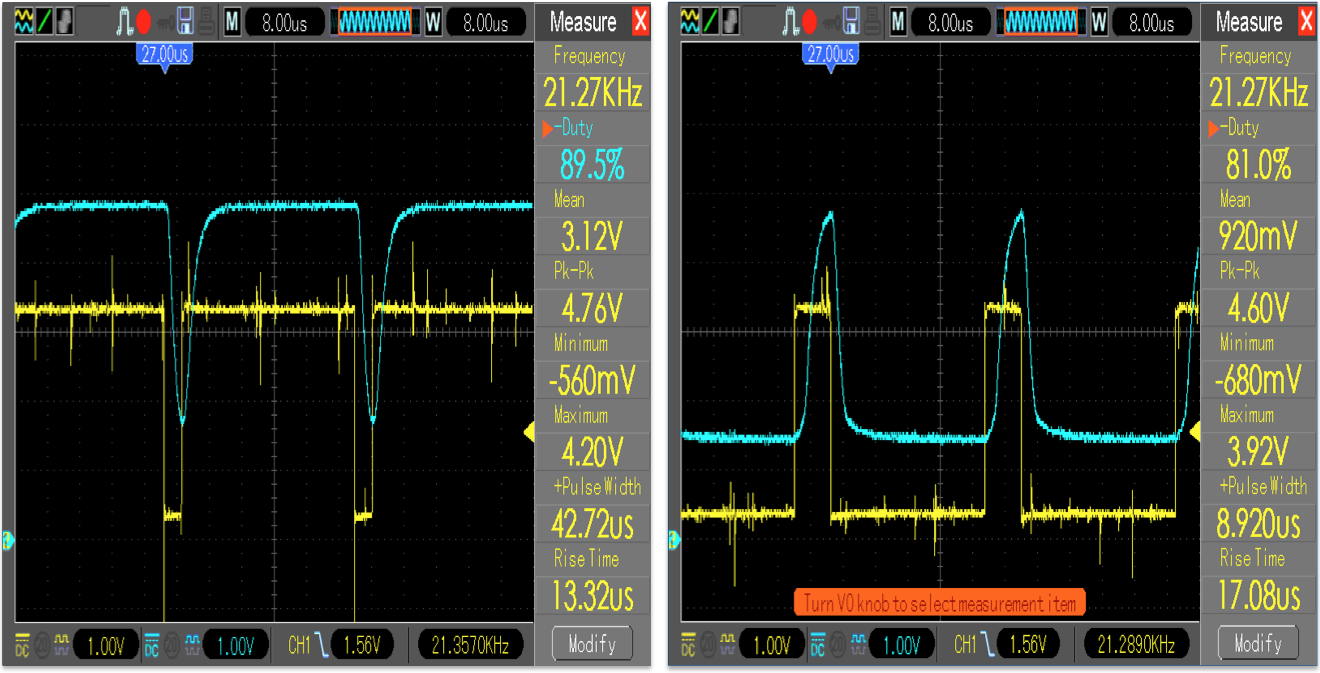Click the floppy disk save icon on left scope
This screenshot has width=1320, height=673.
coord(184,22)
